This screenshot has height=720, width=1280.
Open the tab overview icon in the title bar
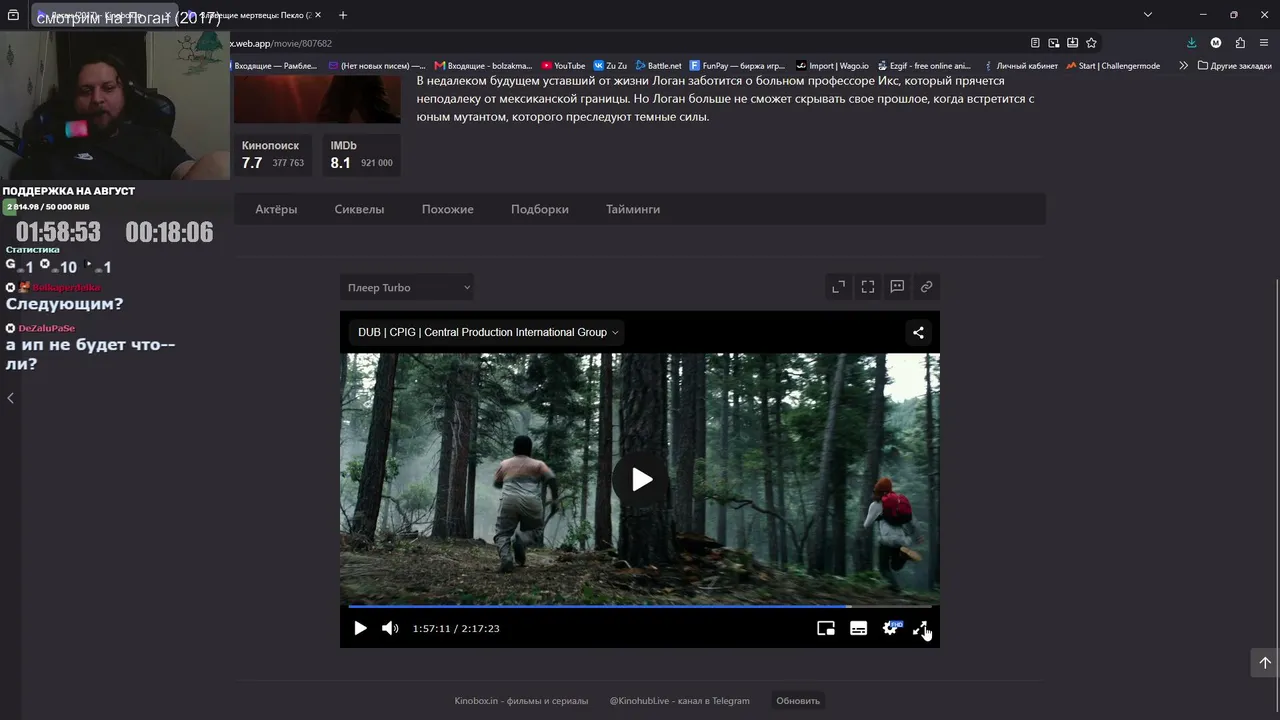pos(13,15)
